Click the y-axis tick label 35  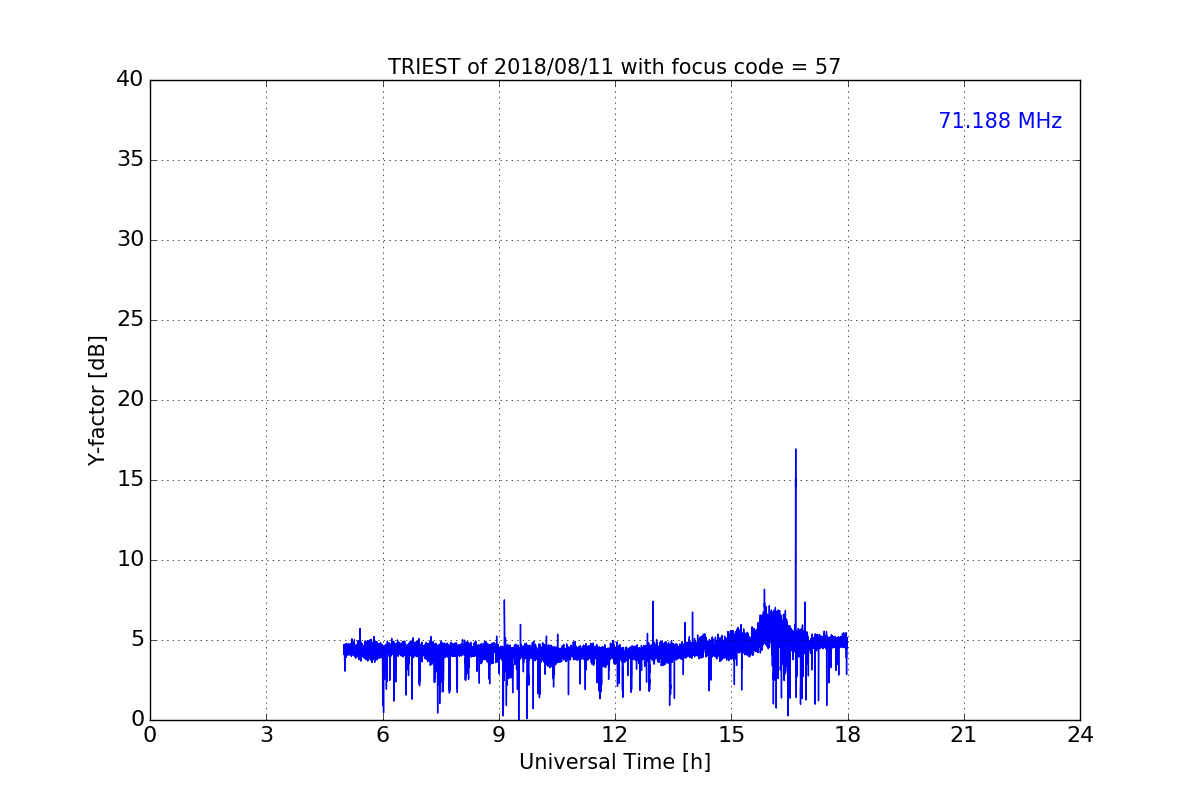coord(130,160)
